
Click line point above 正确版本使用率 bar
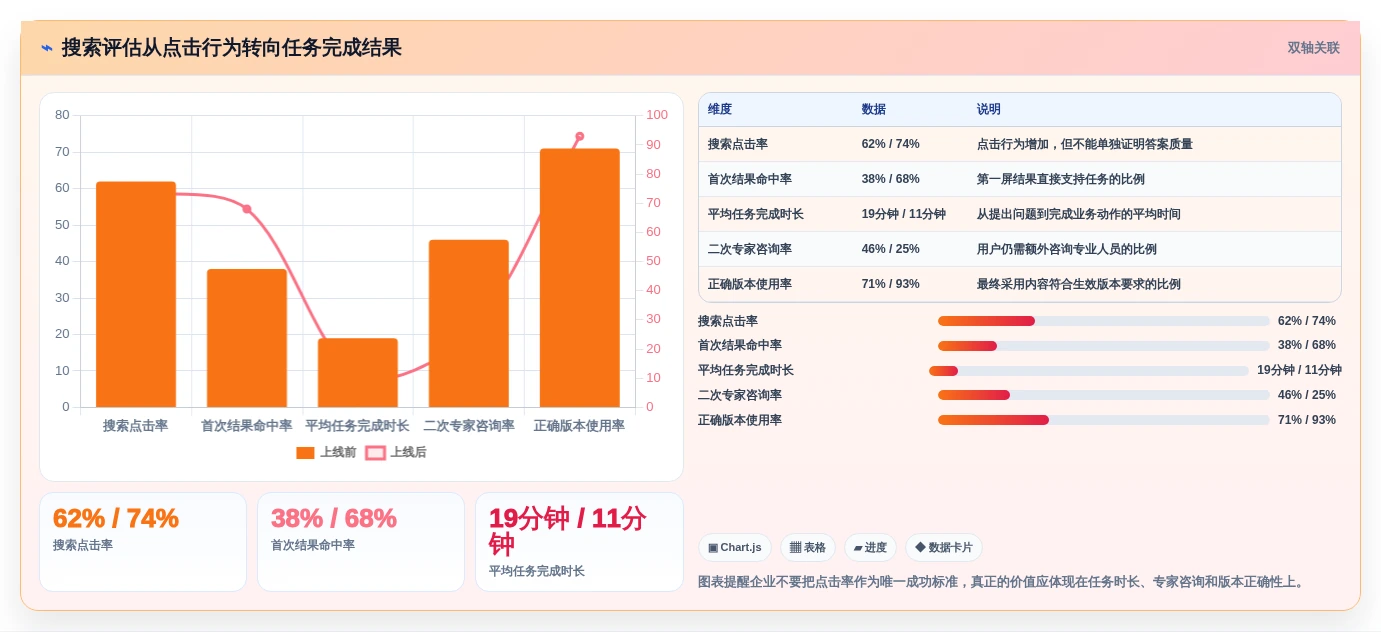coord(580,136)
